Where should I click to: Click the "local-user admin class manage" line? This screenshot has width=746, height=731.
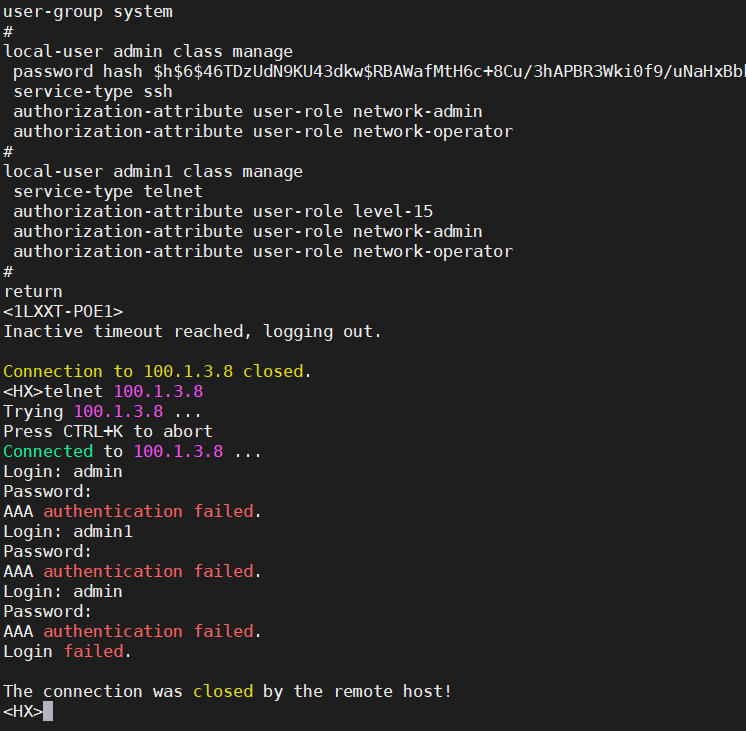click(148, 51)
